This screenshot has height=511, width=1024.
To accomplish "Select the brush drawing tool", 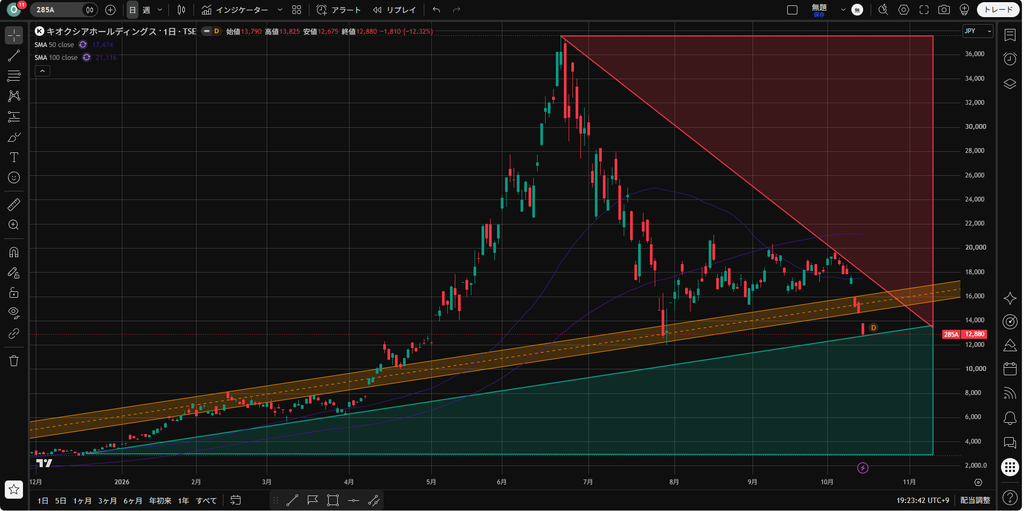I will (x=14, y=137).
